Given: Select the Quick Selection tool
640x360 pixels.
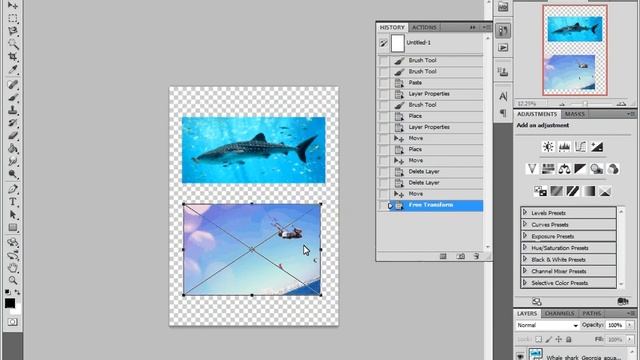Looking at the screenshot, I should (13, 44).
